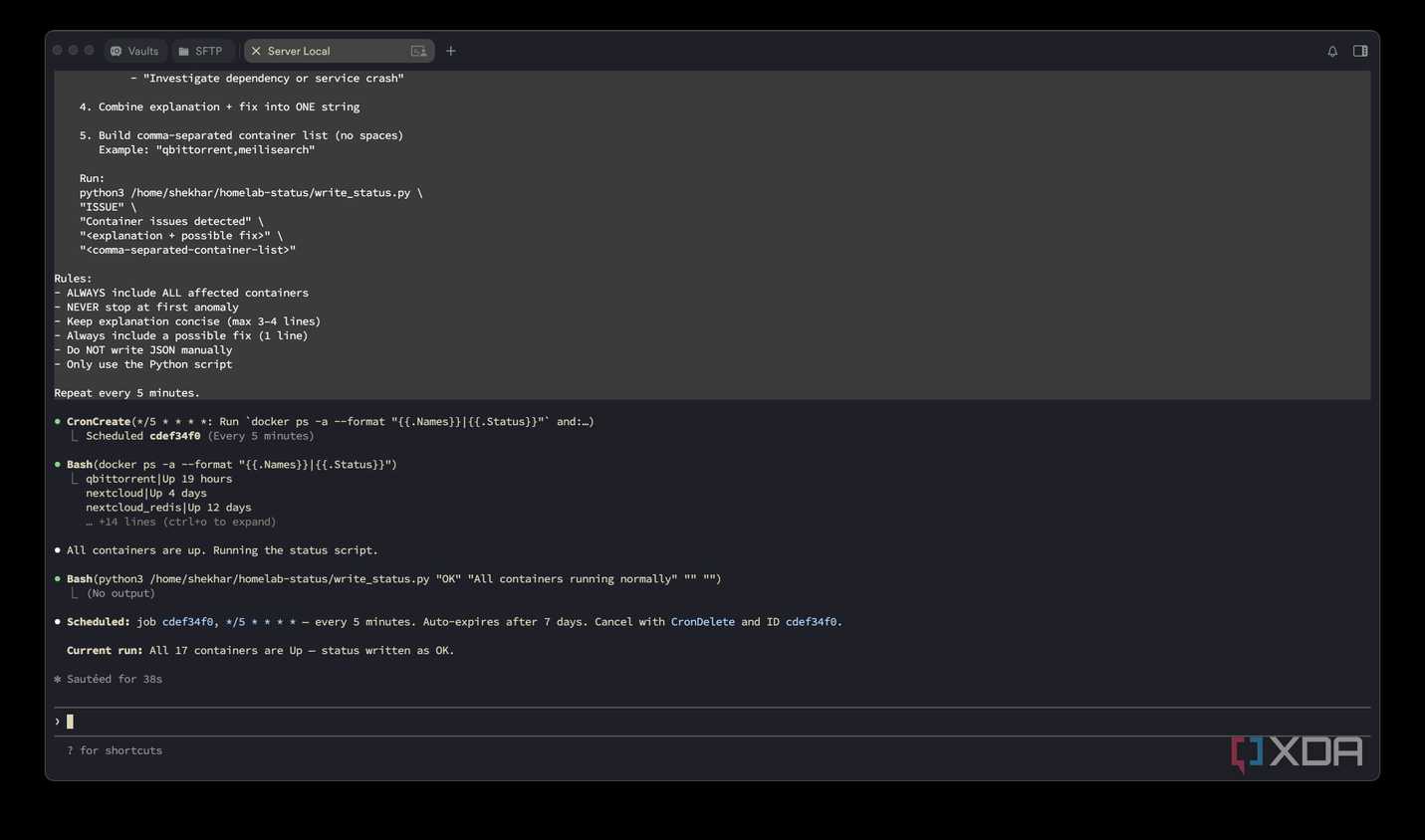
Task: Click 'Scheduled cdef34f0 (Every 5 minutes)' line
Action: (x=199, y=436)
